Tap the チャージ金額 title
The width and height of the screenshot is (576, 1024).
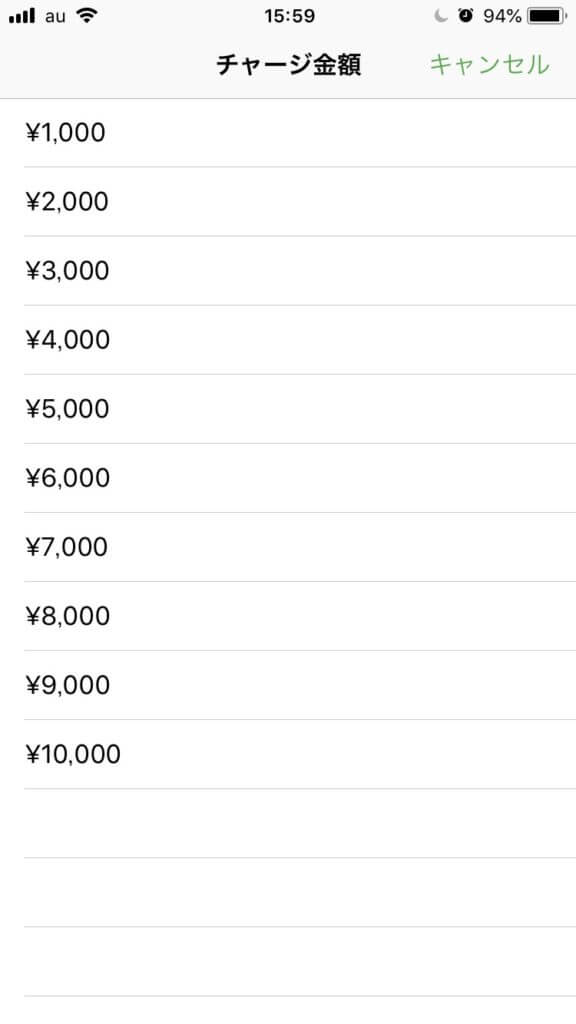click(288, 65)
